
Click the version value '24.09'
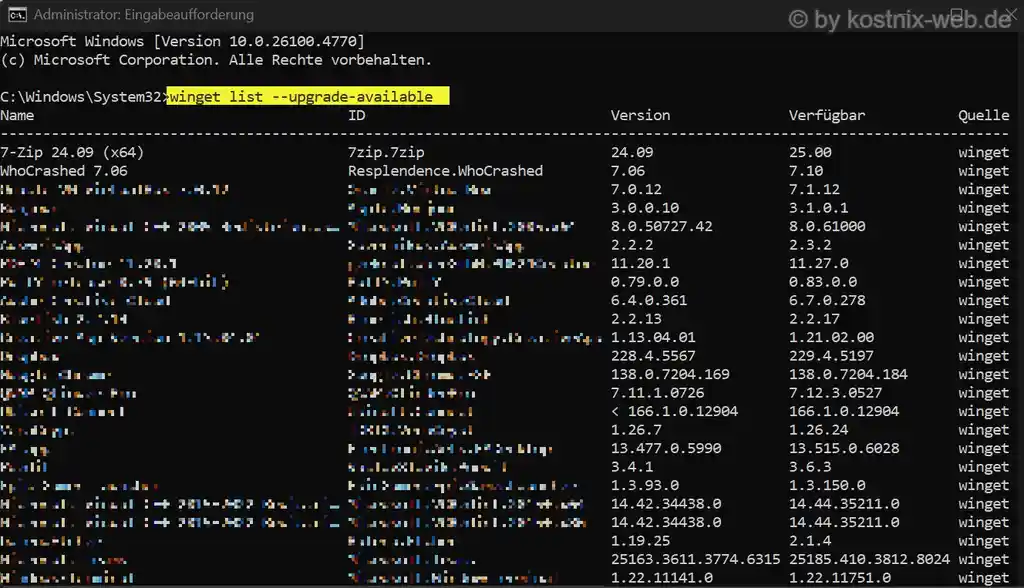[x=632, y=152]
